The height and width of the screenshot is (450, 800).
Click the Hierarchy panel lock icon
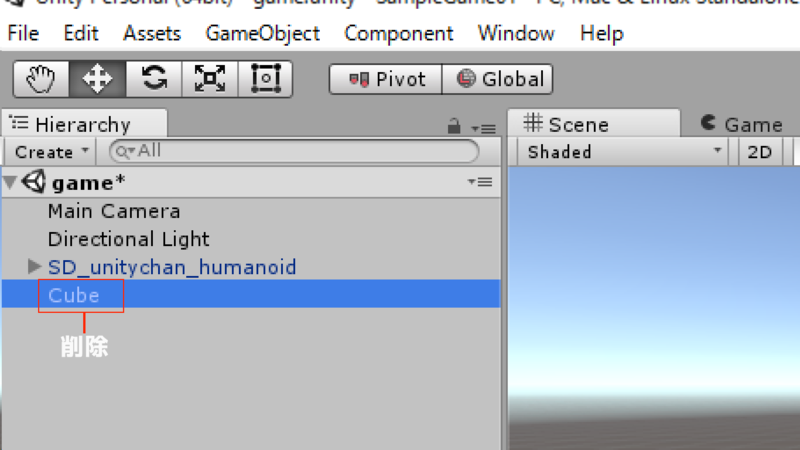pos(454,126)
